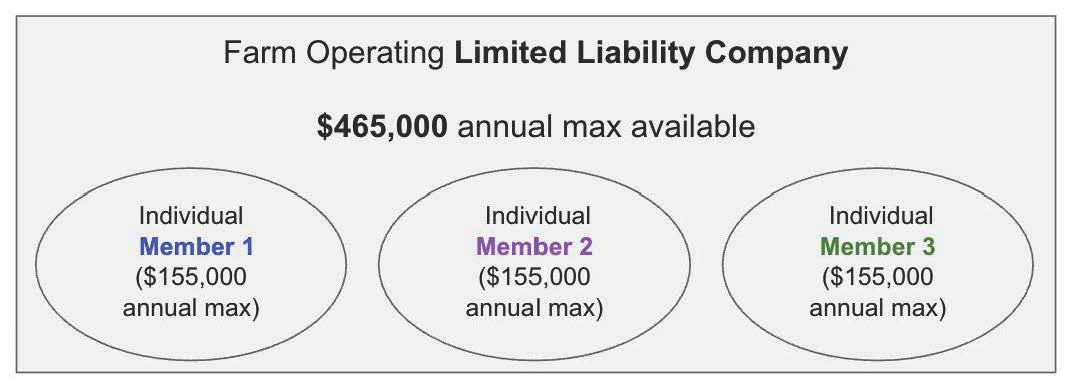Select "annual max)" text in Member 1 oval
The height and width of the screenshot is (389, 1069).
coord(191,309)
